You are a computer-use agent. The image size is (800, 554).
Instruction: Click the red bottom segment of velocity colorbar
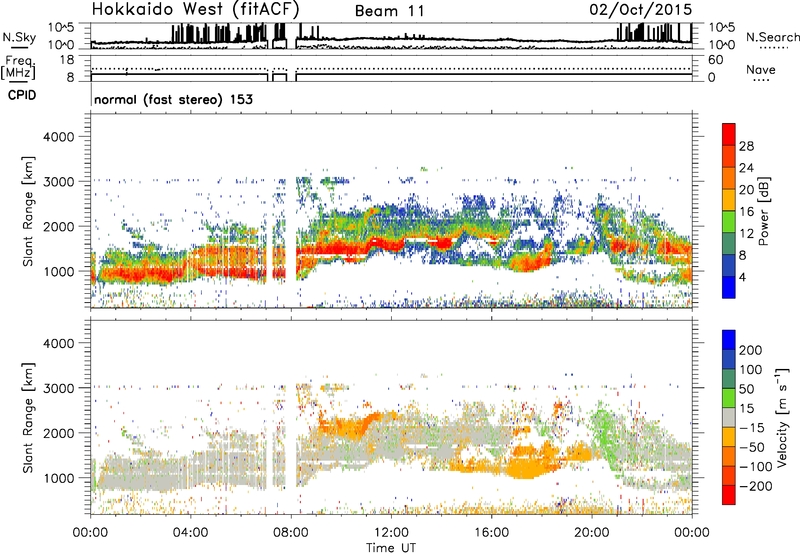pos(729,495)
